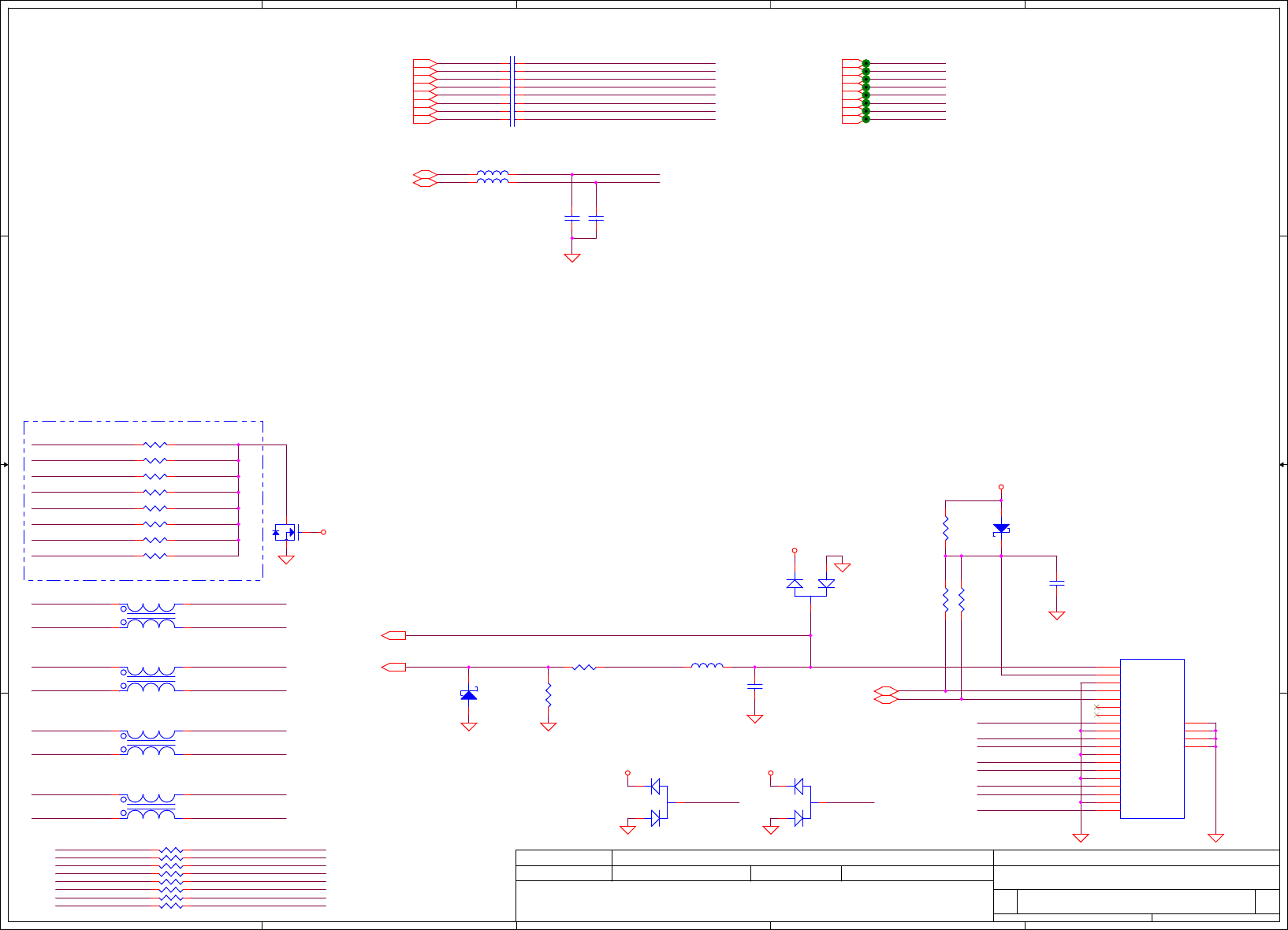The image size is (1288, 930).
Task: Select the blue double-bar symbol crossing the eight bus lines
Action: coord(512,91)
